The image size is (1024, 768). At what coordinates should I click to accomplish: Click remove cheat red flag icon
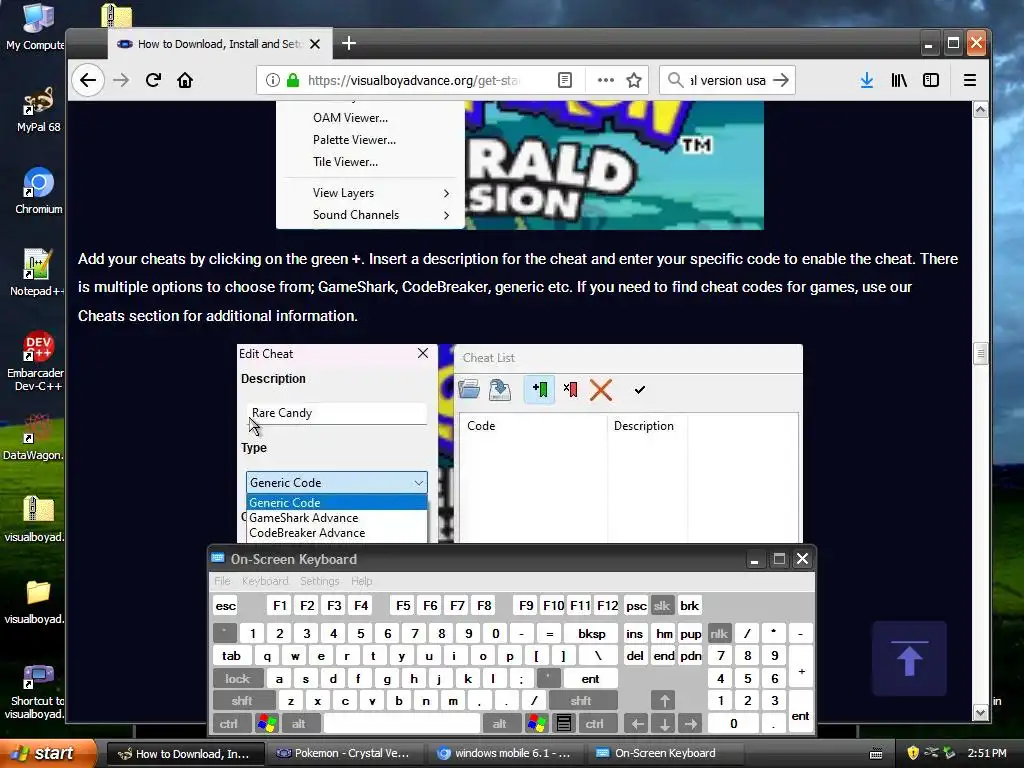coord(570,390)
